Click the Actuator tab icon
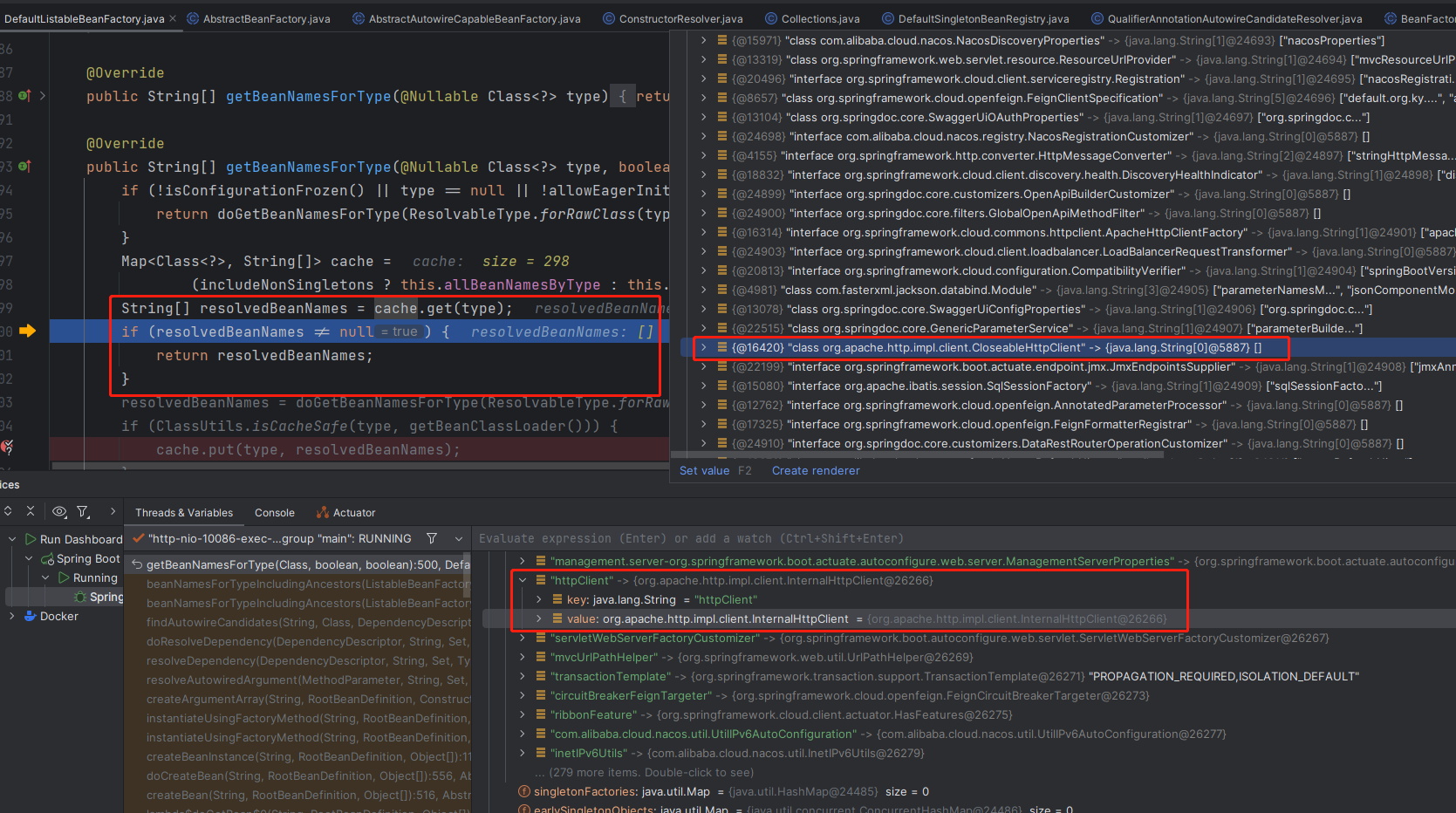1456x813 pixels. pos(323,513)
